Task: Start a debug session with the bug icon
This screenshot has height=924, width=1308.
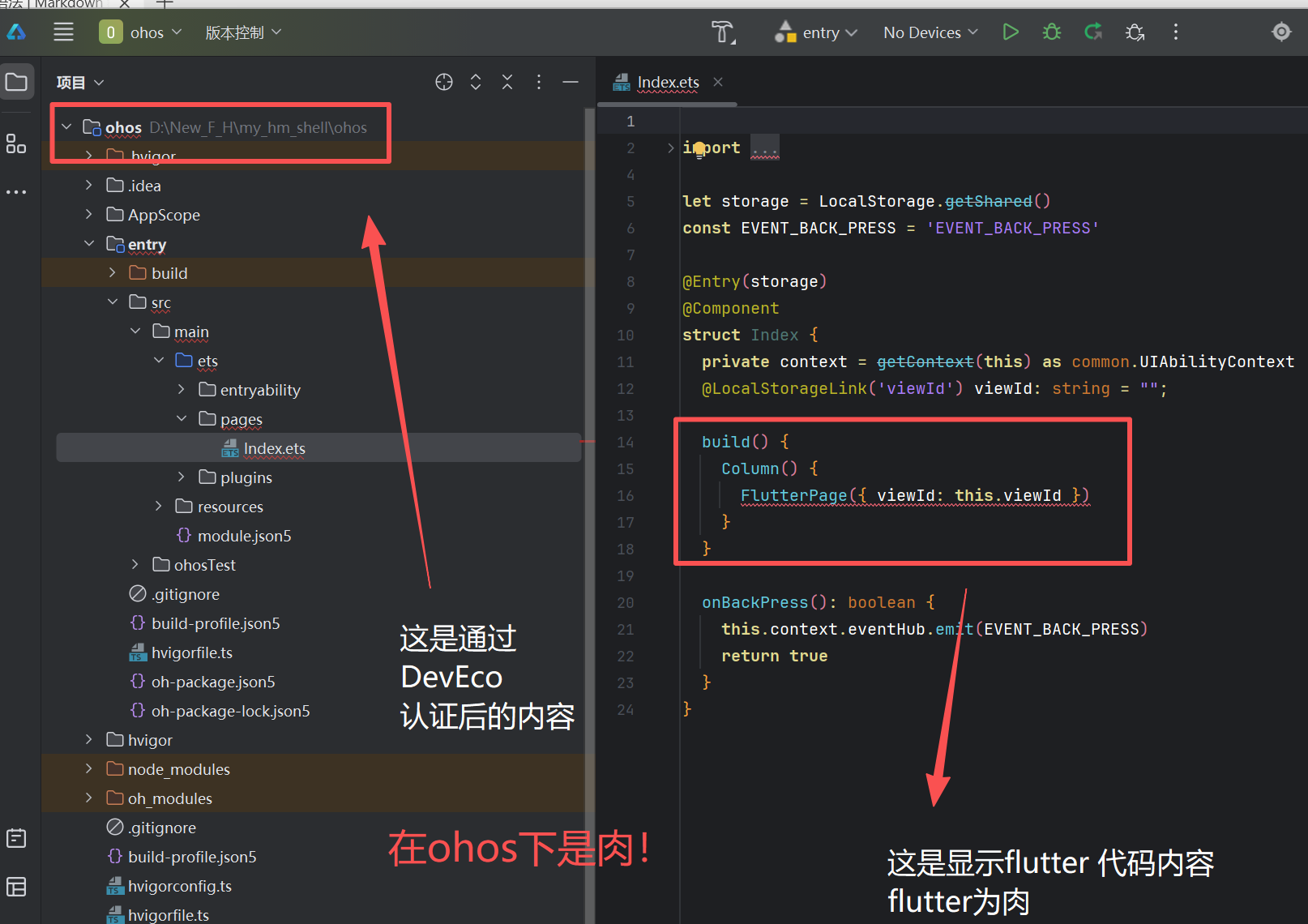Action: (x=1051, y=32)
